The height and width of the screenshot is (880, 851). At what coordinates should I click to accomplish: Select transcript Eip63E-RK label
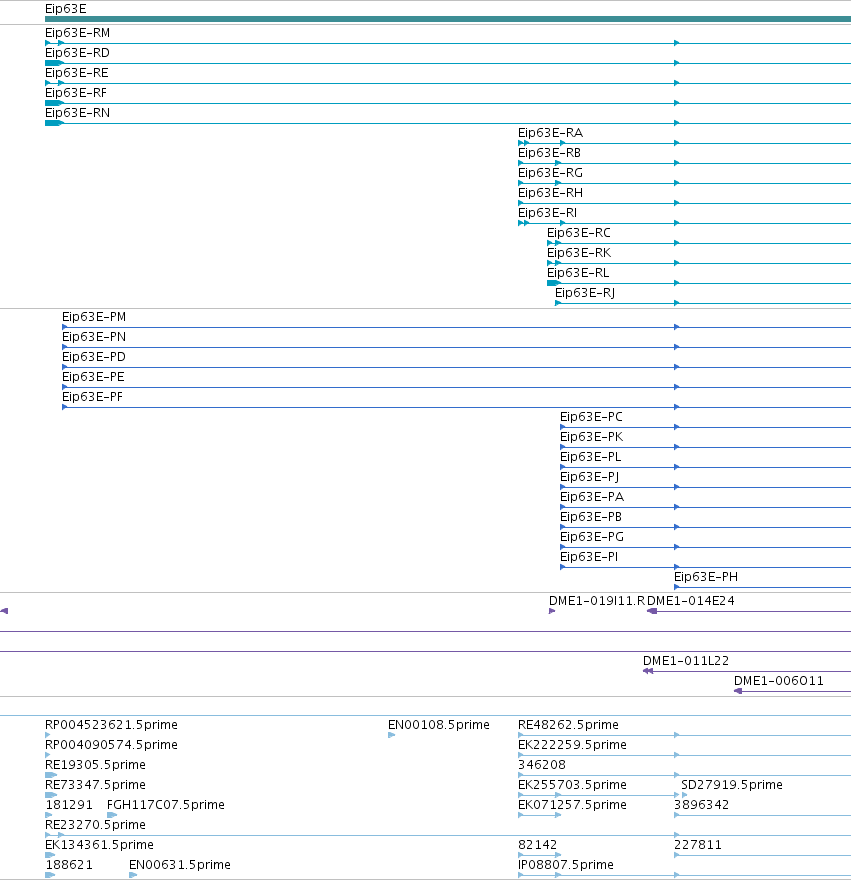[x=579, y=253]
